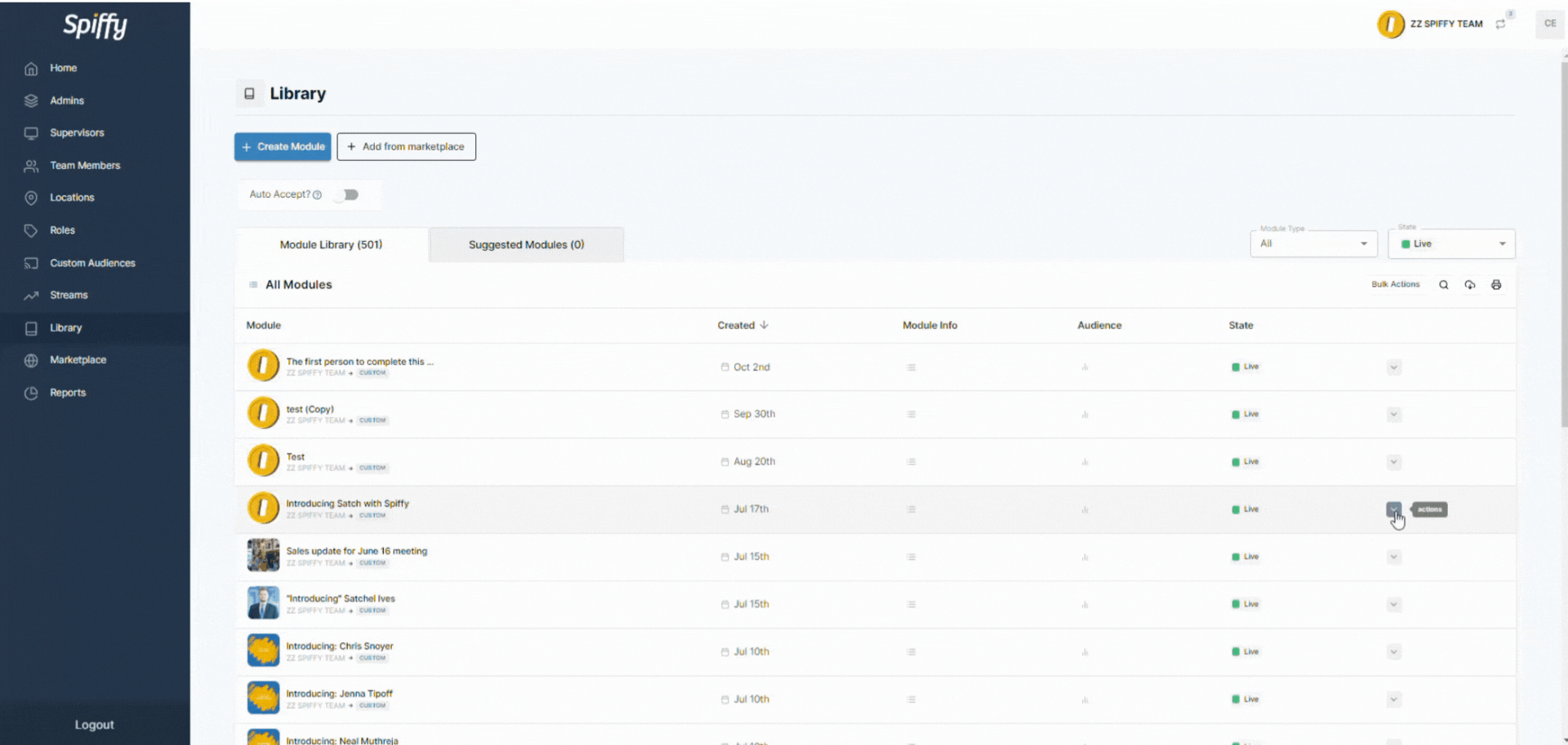Image resolution: width=1568 pixels, height=745 pixels.
Task: Switch to Suggested Modules tab
Action: click(x=526, y=245)
